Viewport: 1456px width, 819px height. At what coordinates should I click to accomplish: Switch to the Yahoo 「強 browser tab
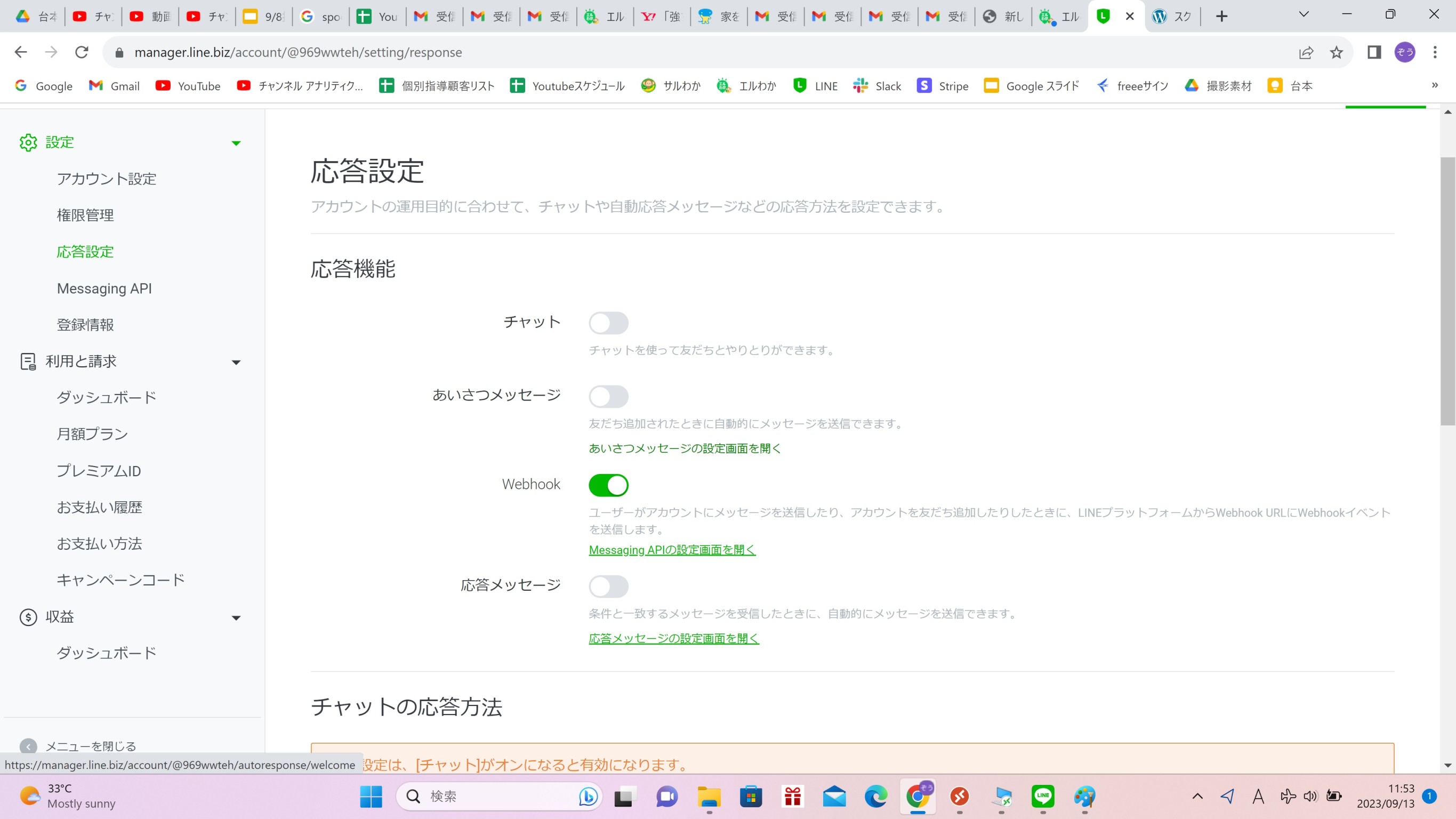(661, 17)
